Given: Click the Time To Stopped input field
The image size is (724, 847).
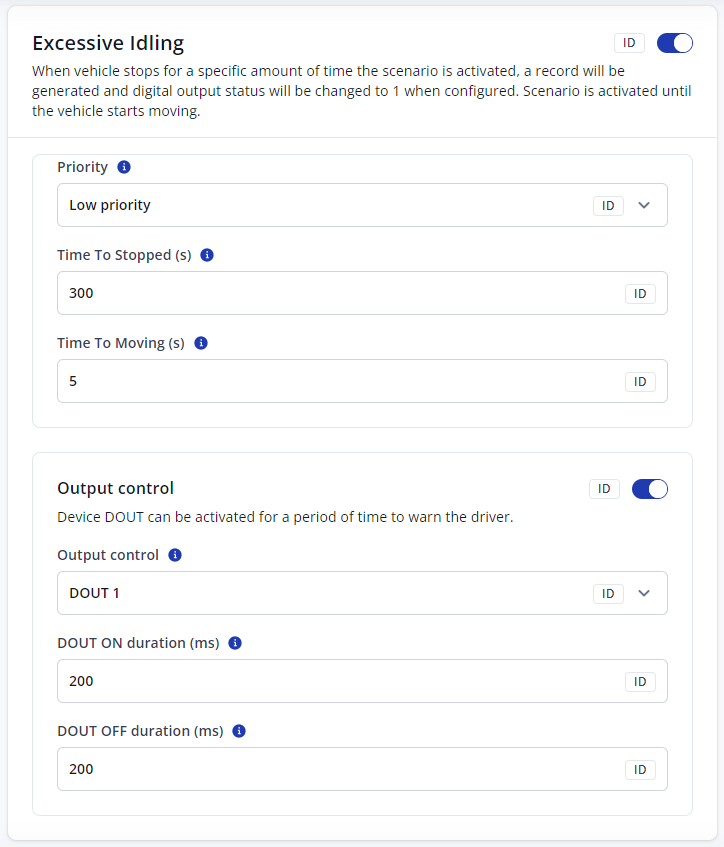Looking at the screenshot, I should point(330,293).
